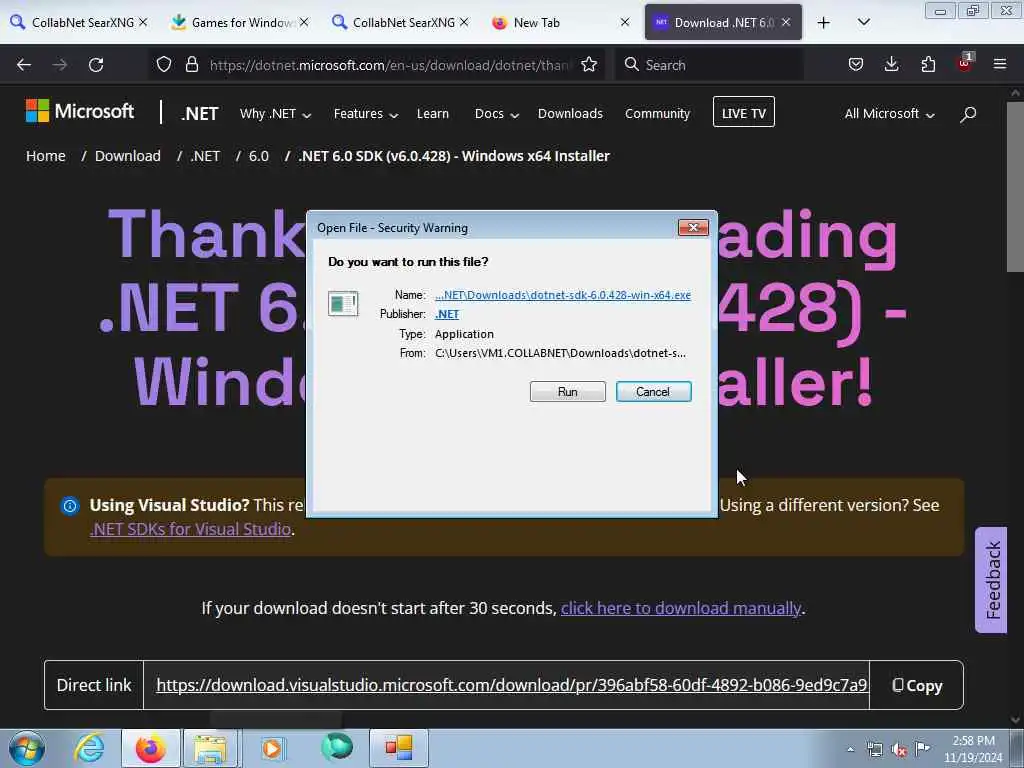Image resolution: width=1024 pixels, height=768 pixels.
Task: Click the Run button in security dialog
Action: 568,391
